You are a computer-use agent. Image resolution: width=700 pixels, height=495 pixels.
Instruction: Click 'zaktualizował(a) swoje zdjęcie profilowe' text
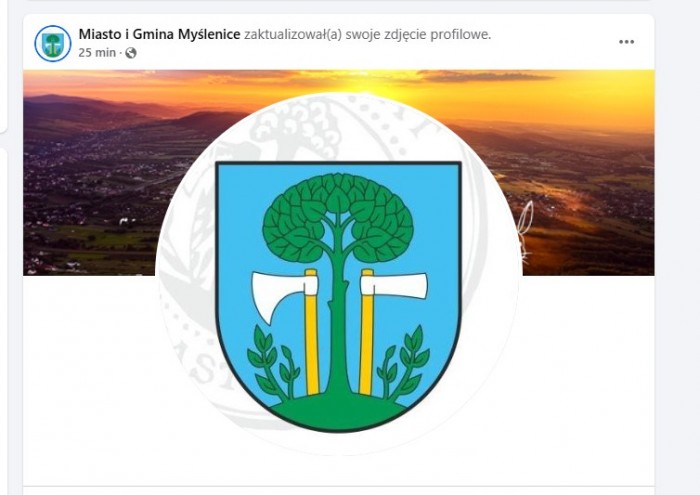(x=367, y=34)
